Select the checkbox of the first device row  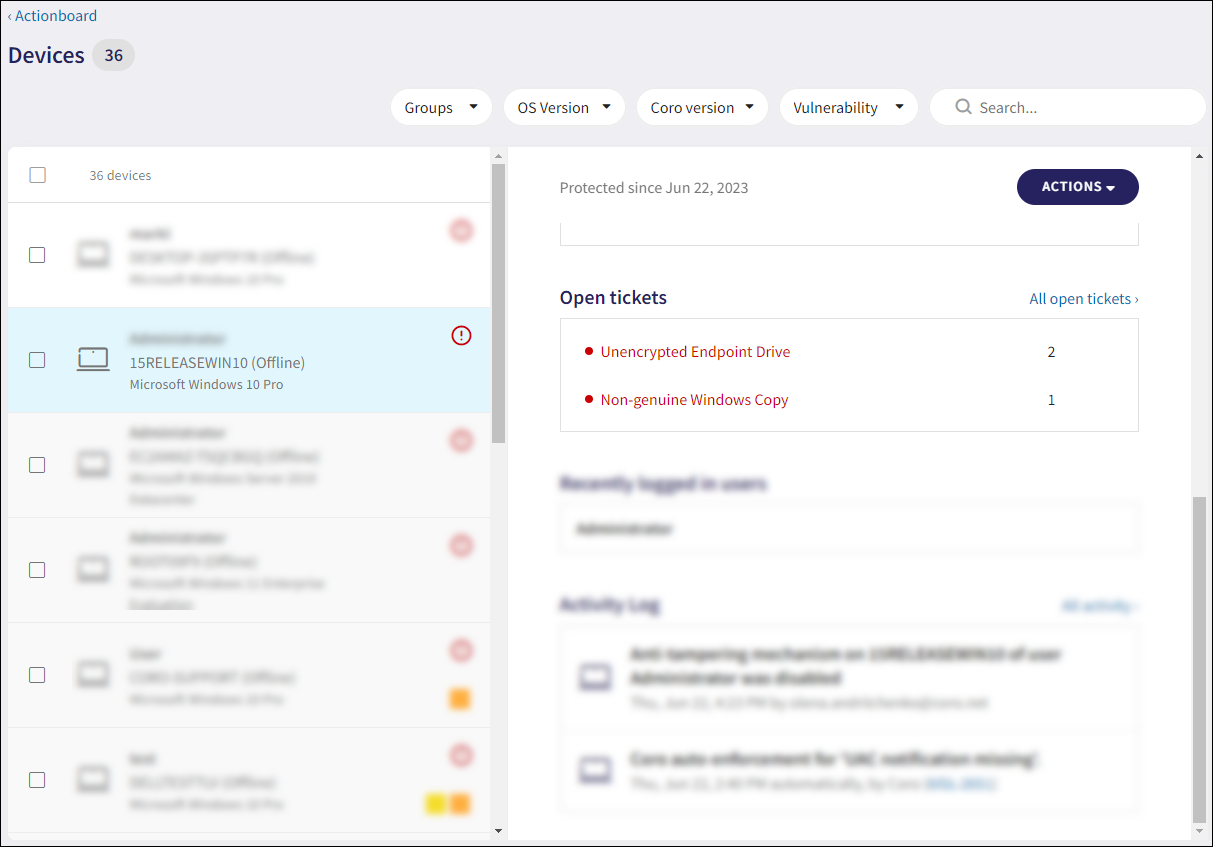click(x=38, y=255)
